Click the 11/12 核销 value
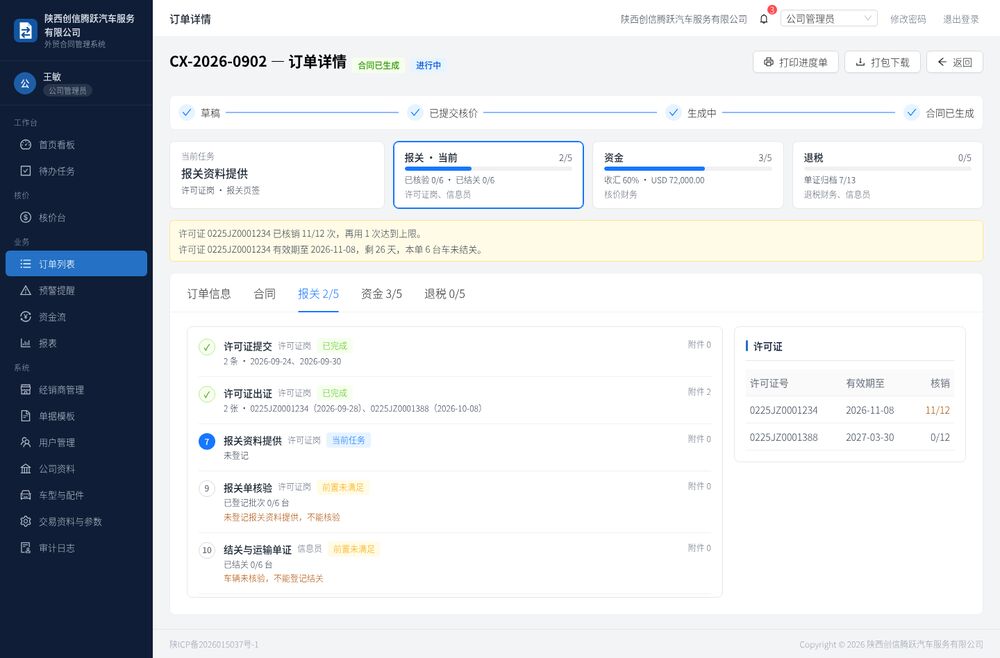The width and height of the screenshot is (1000, 658). 938,411
